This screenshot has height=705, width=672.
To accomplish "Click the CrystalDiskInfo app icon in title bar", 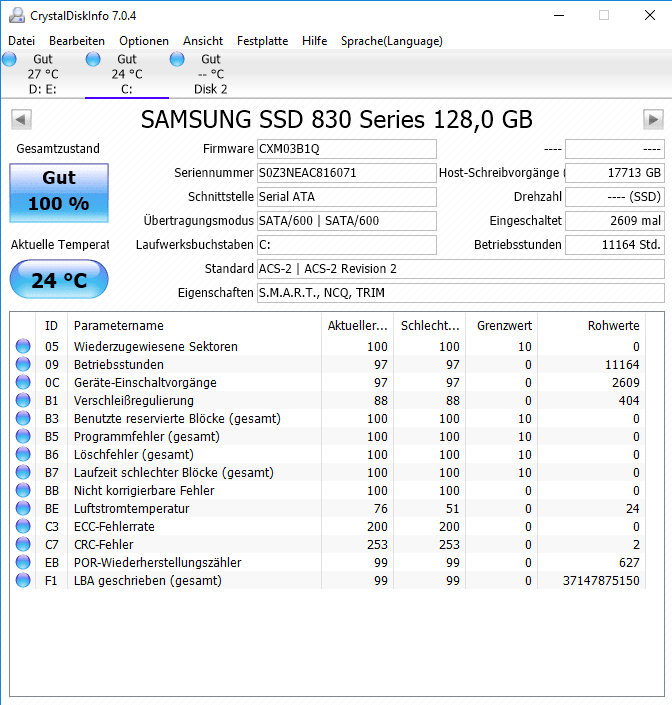I will (17, 15).
